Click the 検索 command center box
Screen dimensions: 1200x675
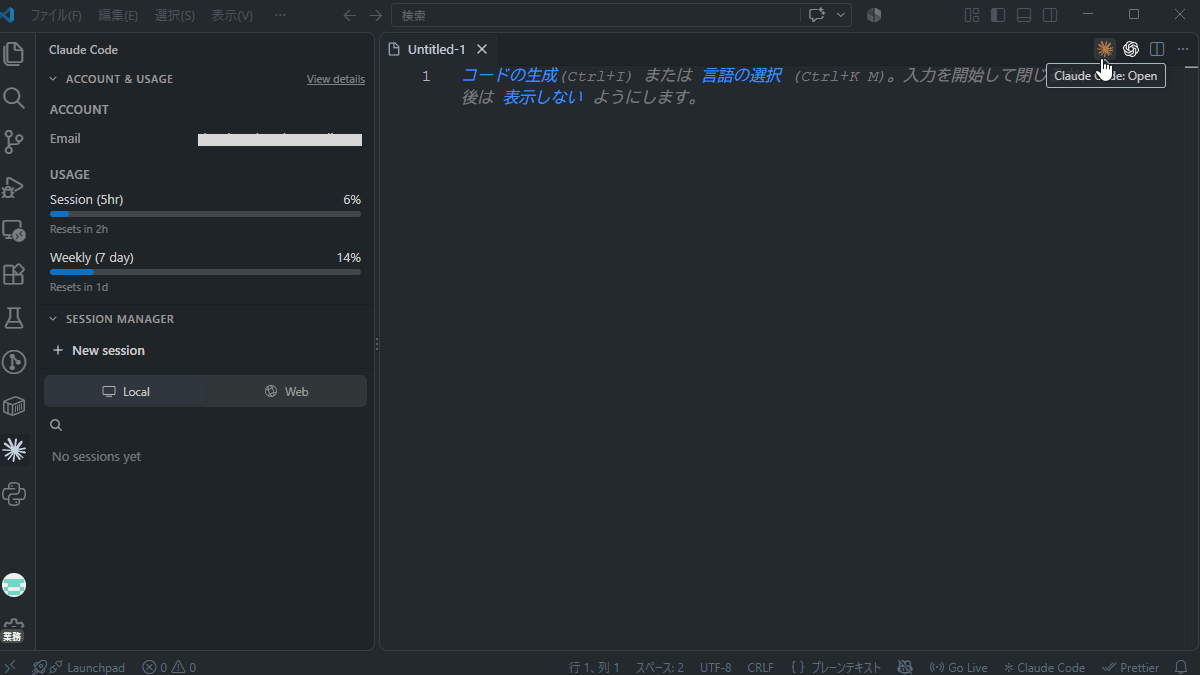pos(596,15)
